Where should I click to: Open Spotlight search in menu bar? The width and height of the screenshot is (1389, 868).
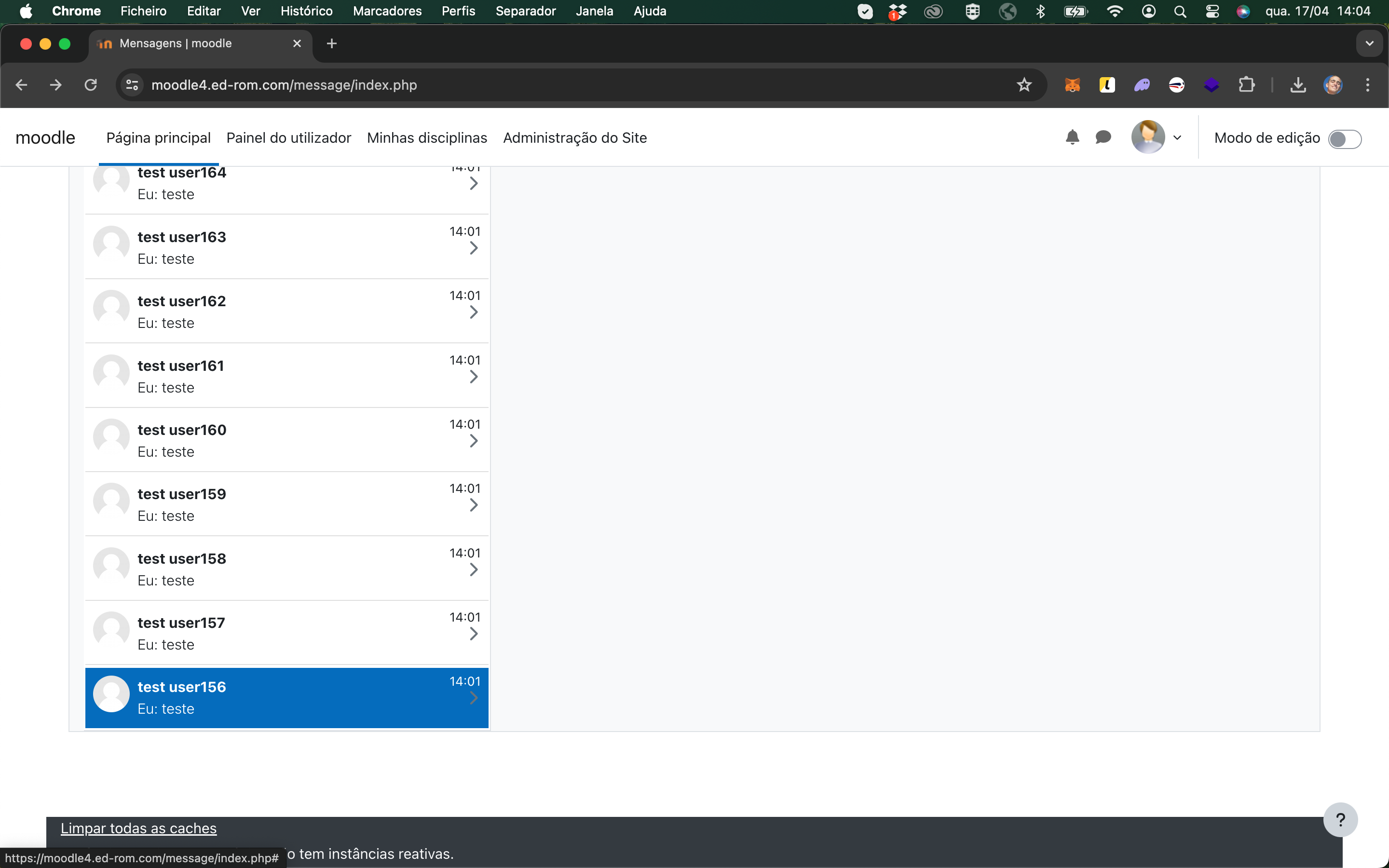pyautogui.click(x=1180, y=11)
